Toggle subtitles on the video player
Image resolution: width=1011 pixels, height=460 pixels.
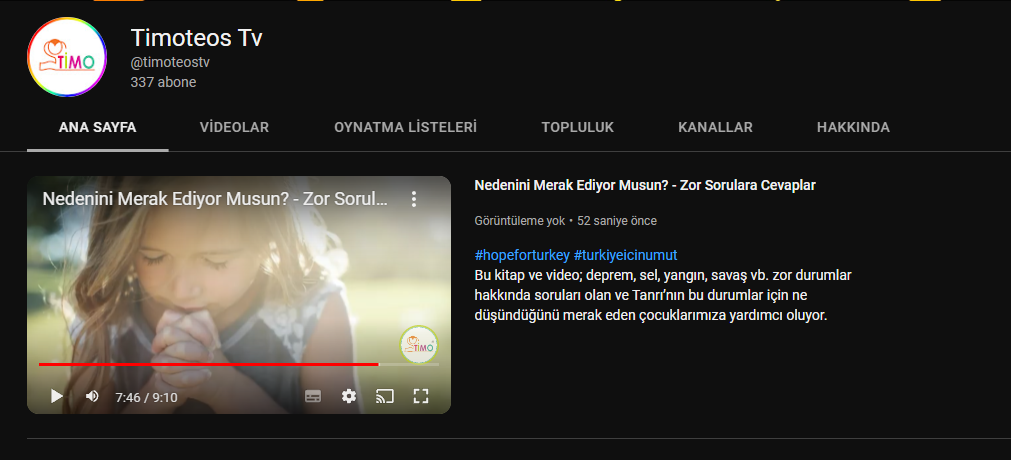313,396
